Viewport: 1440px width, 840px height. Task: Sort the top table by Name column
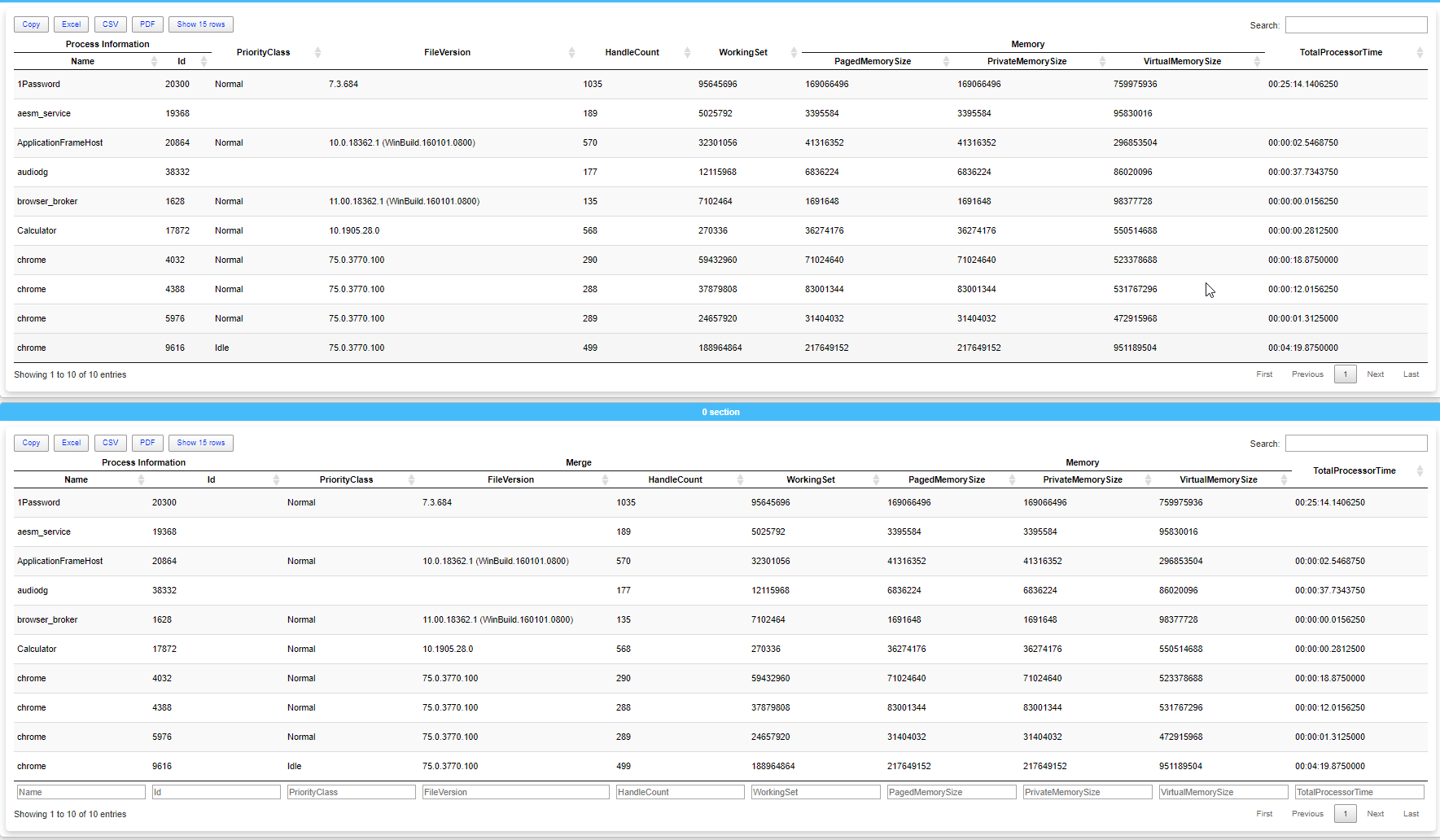[x=82, y=61]
